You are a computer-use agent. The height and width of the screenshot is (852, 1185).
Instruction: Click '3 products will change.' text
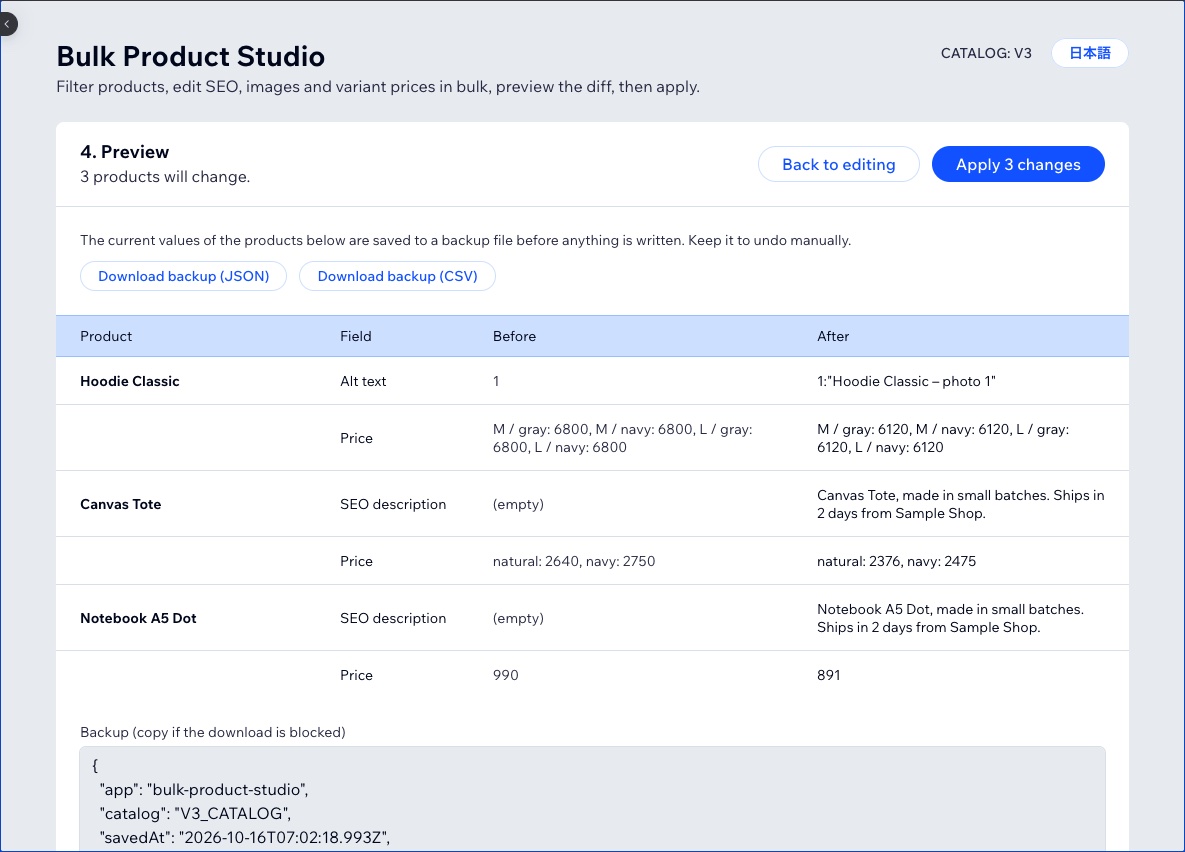165,177
